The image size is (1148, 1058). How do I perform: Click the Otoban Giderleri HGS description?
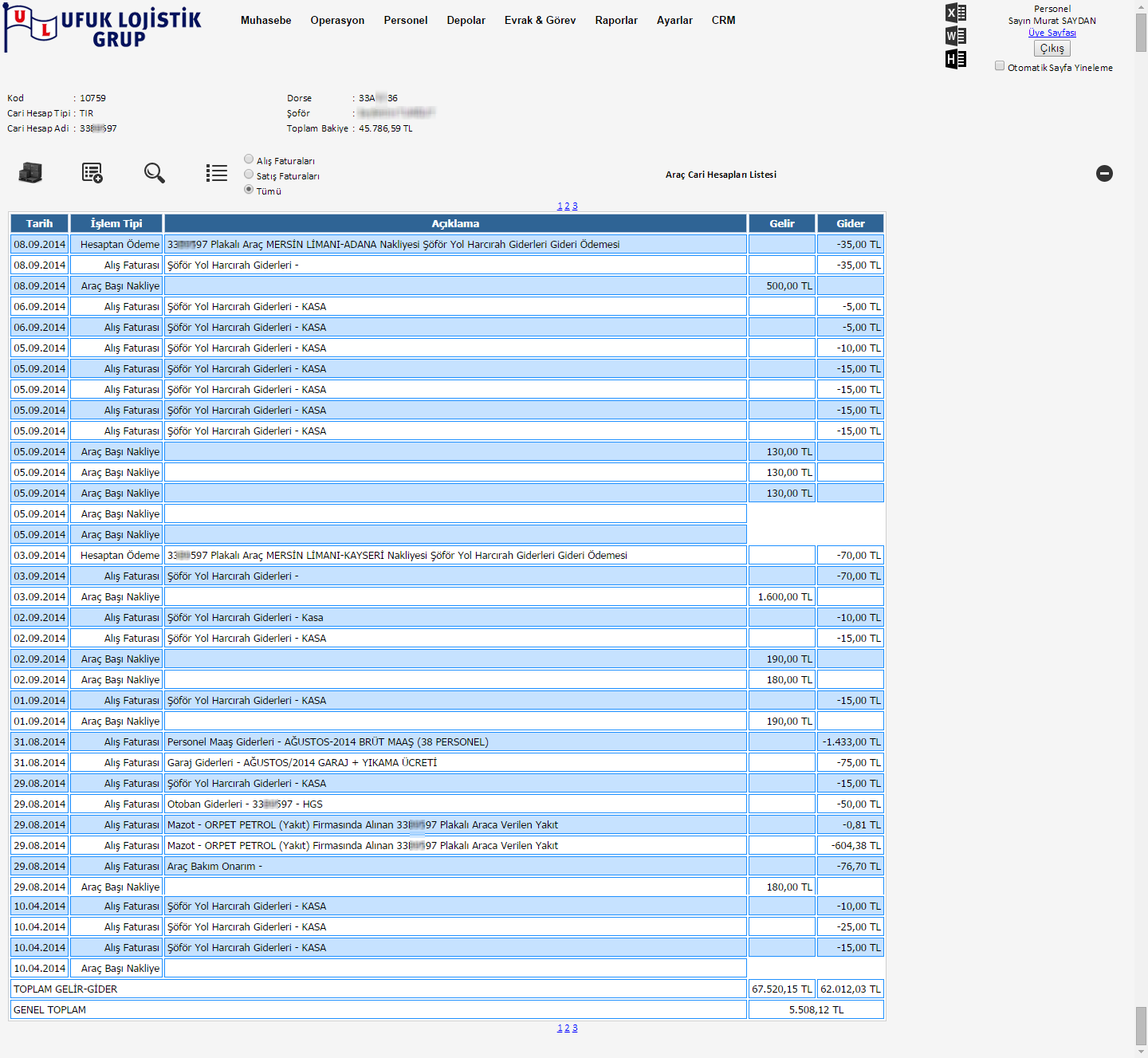click(x=455, y=804)
